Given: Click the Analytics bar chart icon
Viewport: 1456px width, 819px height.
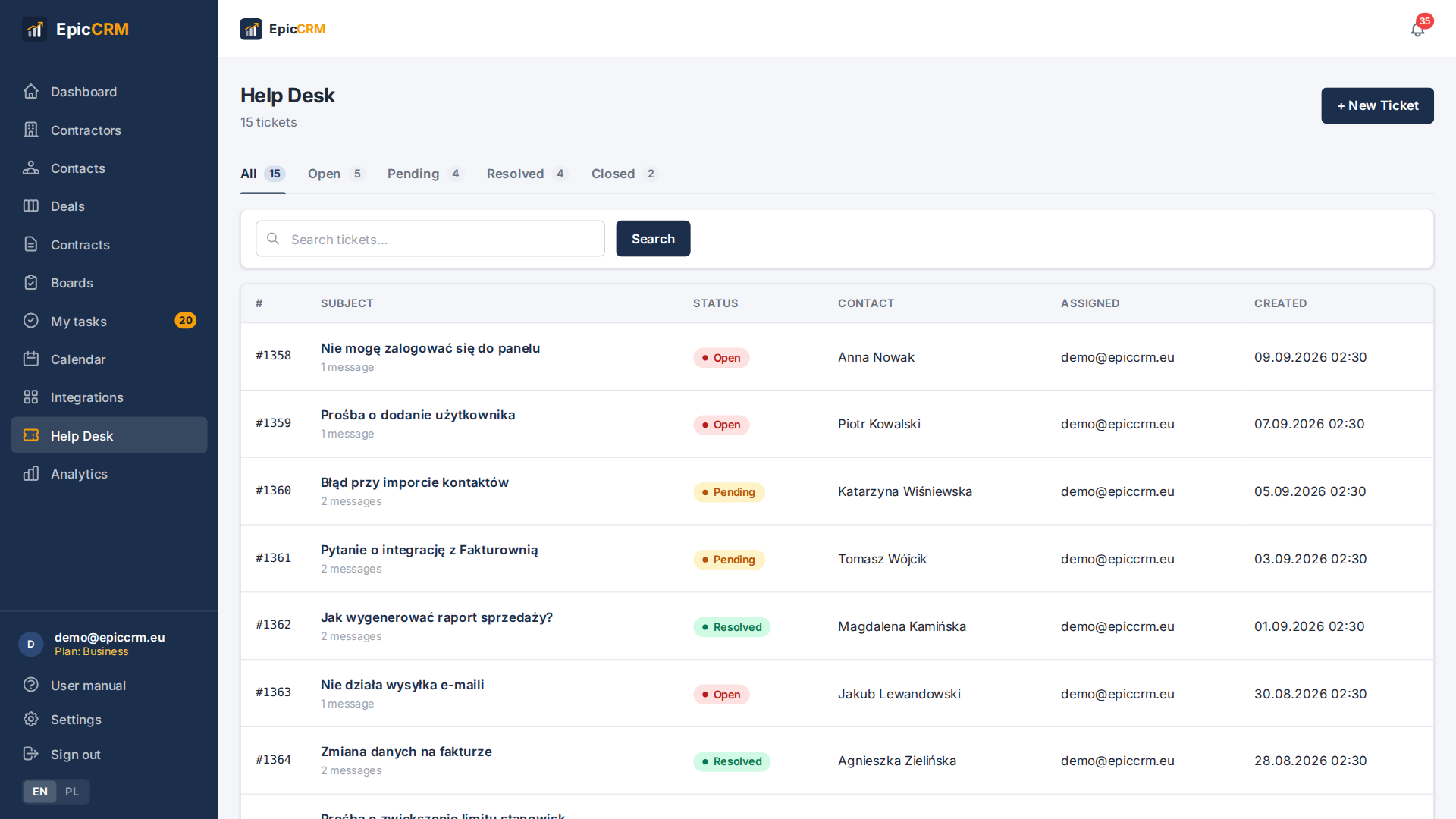Looking at the screenshot, I should coord(31,473).
